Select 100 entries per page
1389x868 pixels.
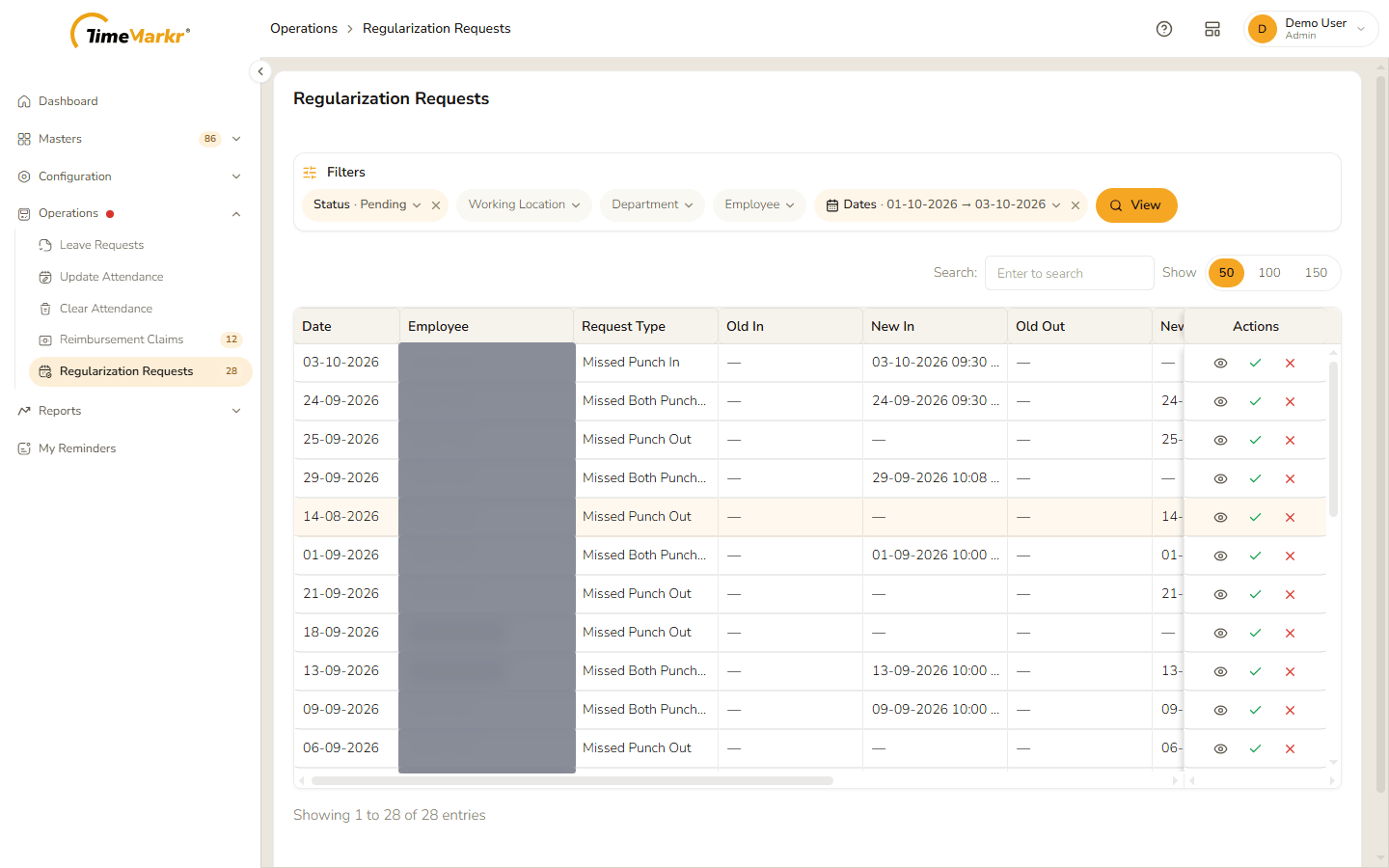(1269, 273)
